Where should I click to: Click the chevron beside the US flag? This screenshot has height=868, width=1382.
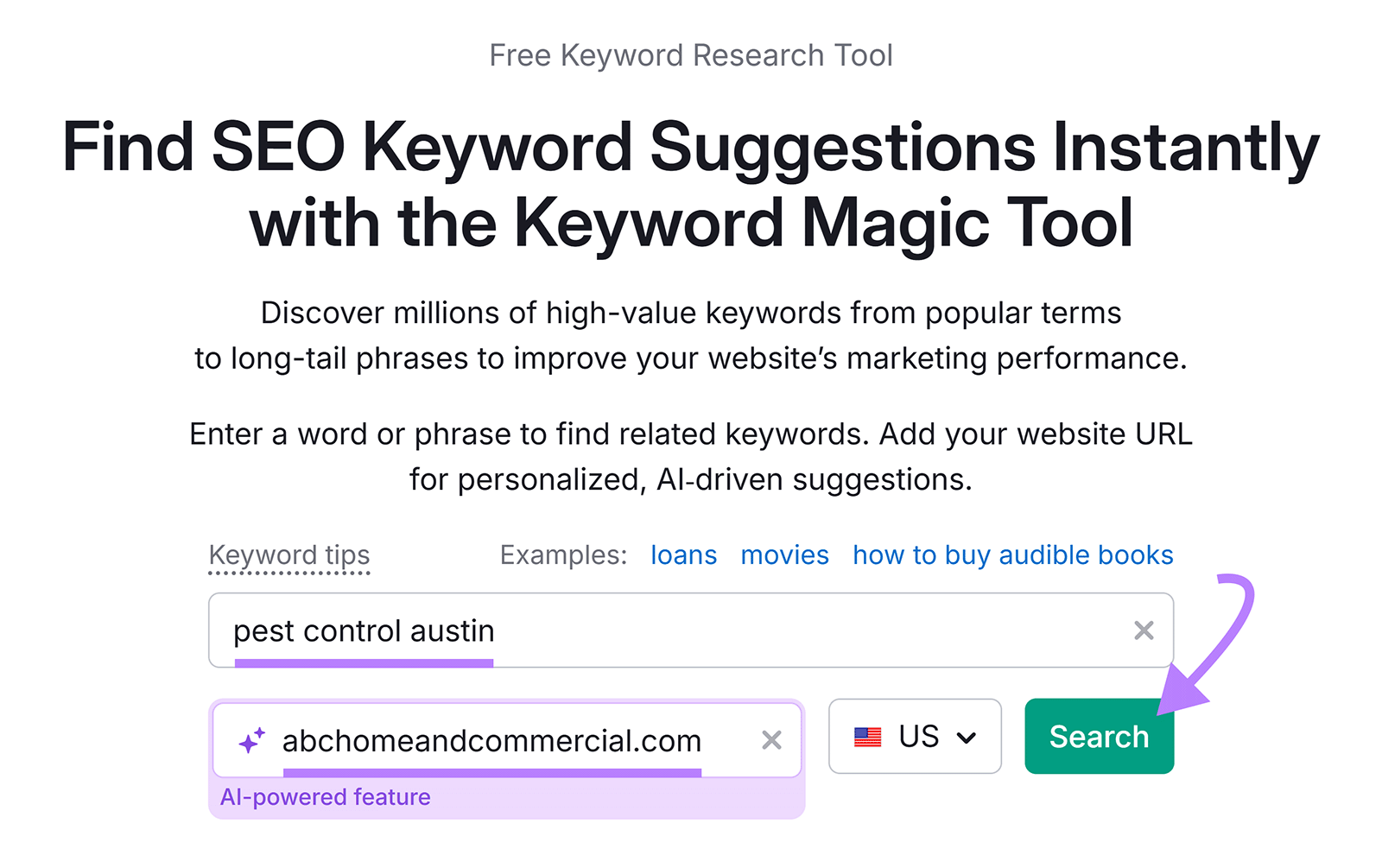[x=967, y=737]
